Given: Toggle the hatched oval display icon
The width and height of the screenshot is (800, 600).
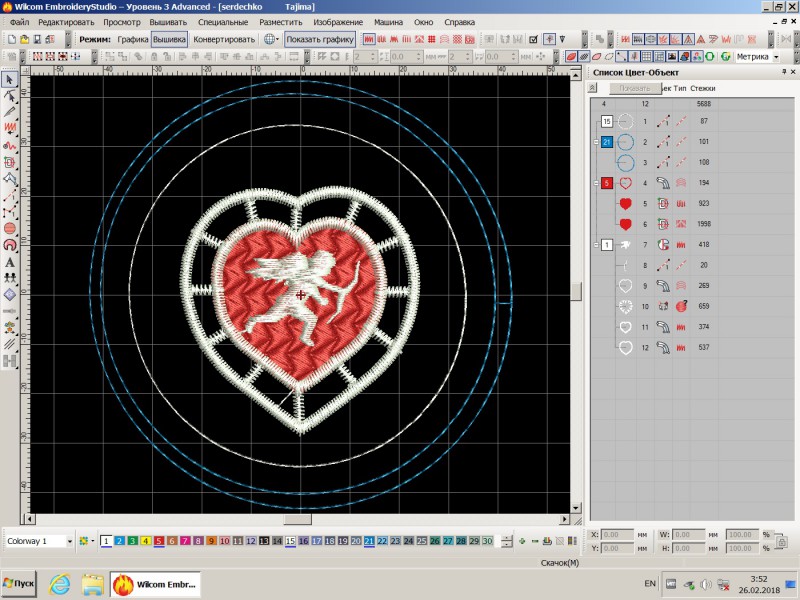Looking at the screenshot, I should pyautogui.click(x=584, y=57).
